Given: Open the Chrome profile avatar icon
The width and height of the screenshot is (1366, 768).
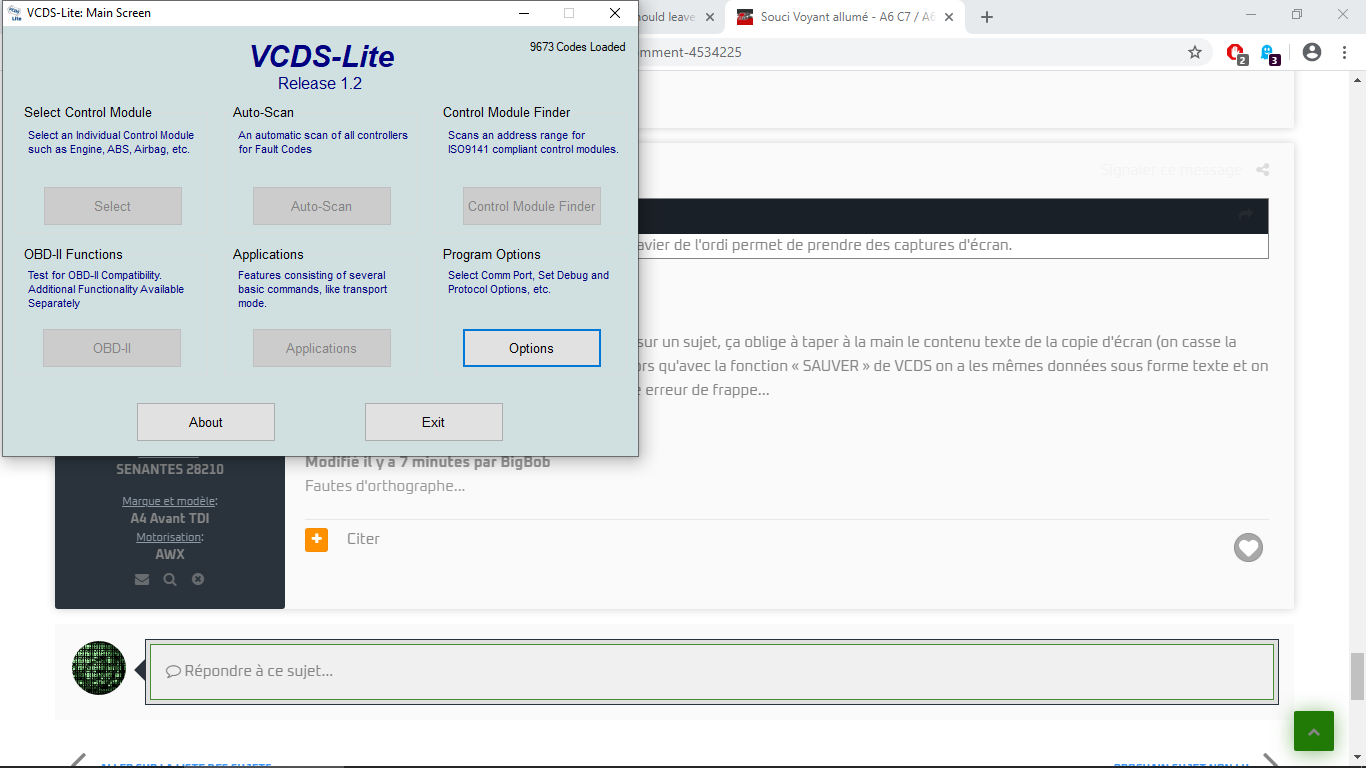Looking at the screenshot, I should [1312, 52].
